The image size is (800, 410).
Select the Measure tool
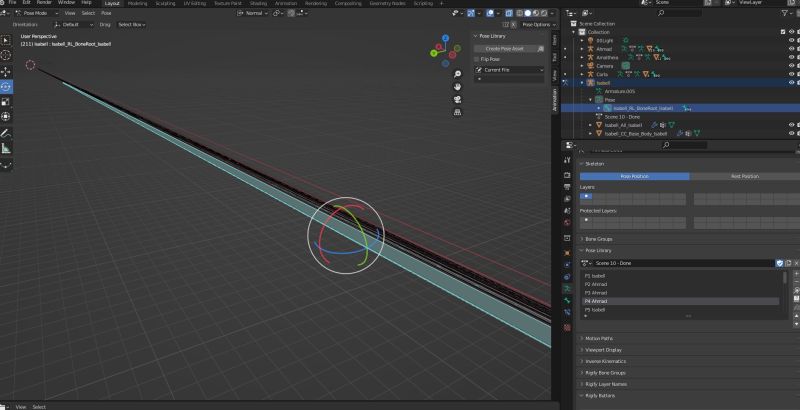[6, 148]
